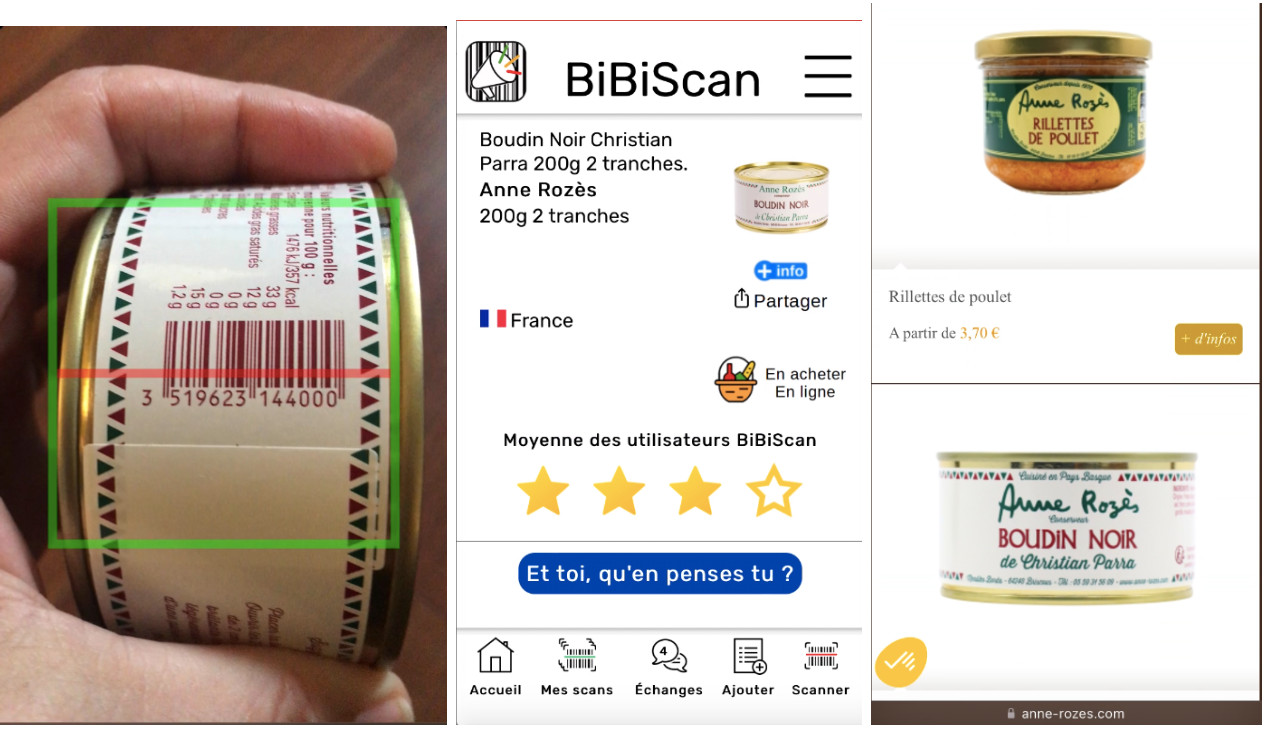This screenshot has width=1266, height=729.
Task: Tap the yellow checkmark floating button
Action: click(x=901, y=661)
